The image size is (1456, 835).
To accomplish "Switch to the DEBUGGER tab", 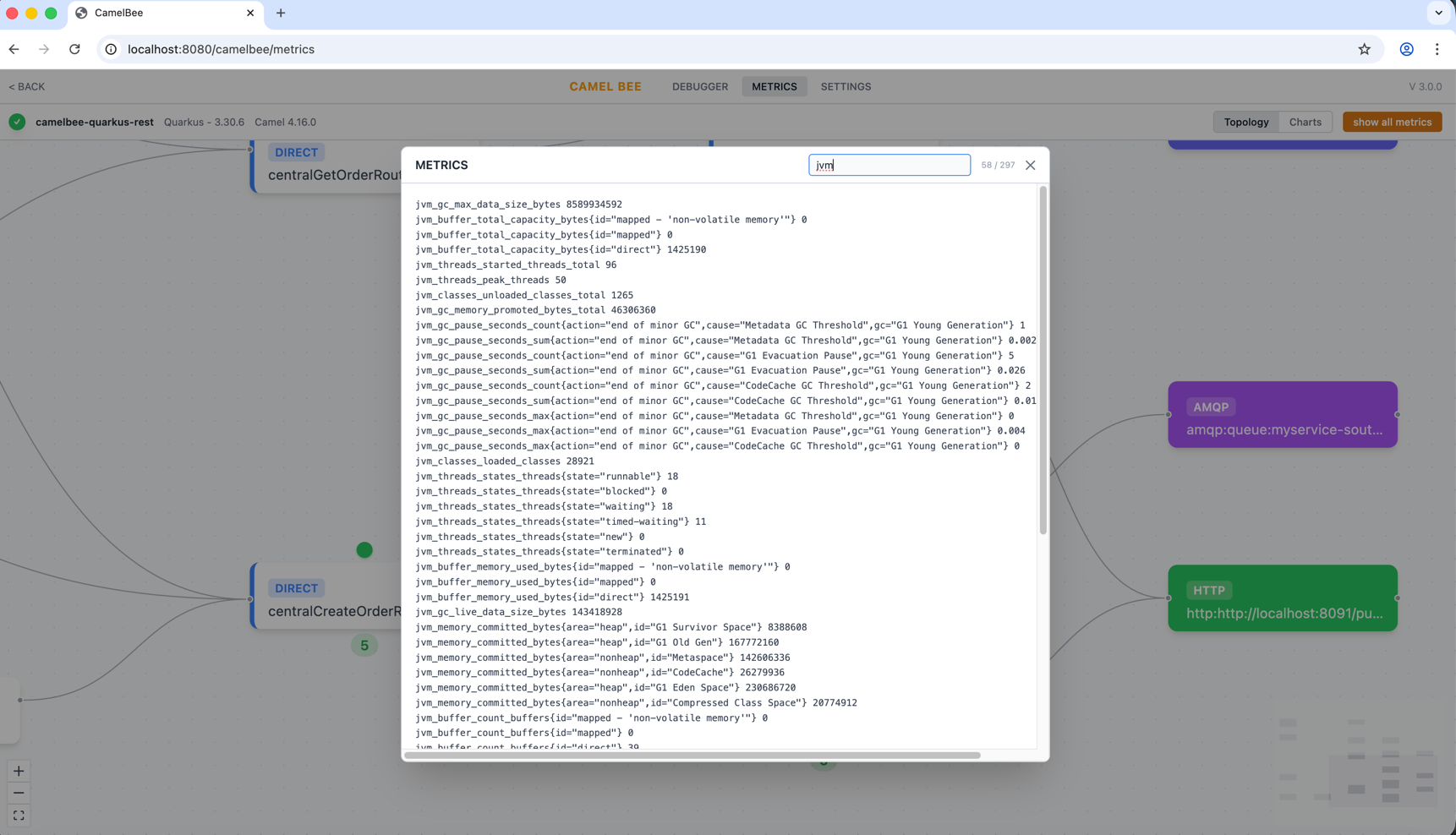I will pos(699,86).
